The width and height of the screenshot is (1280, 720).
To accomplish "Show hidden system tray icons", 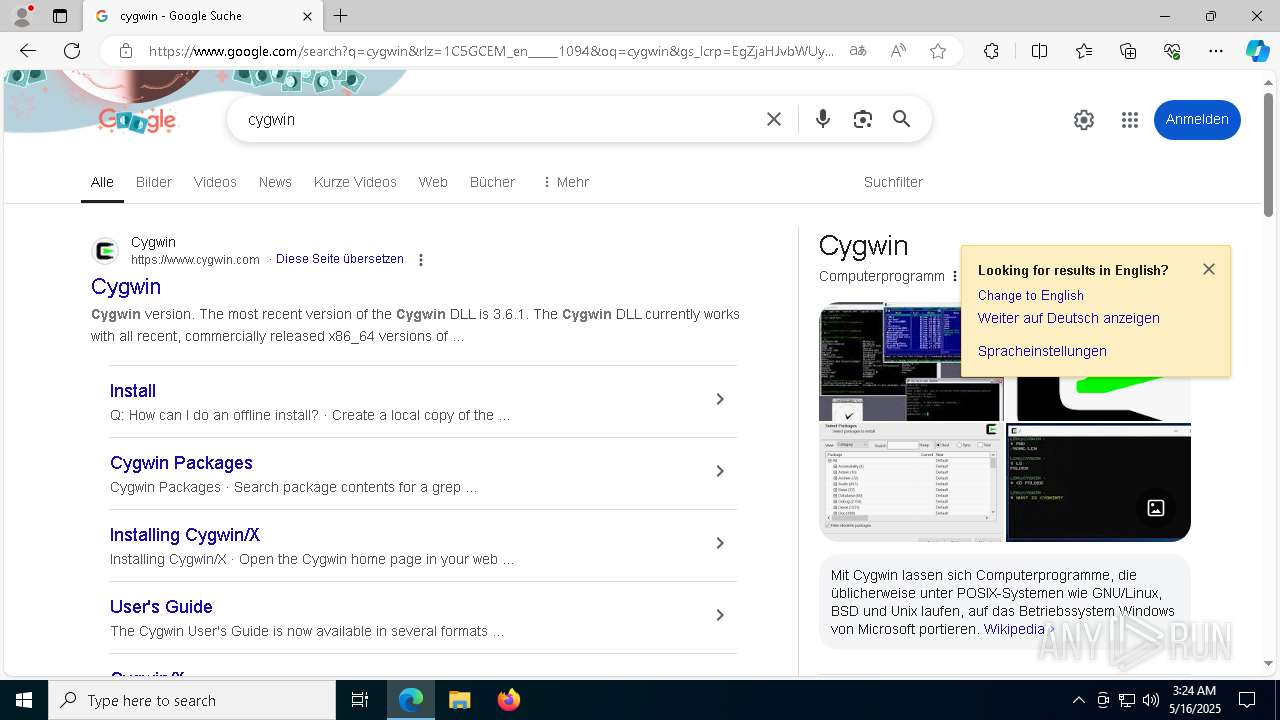I will click(1078, 700).
